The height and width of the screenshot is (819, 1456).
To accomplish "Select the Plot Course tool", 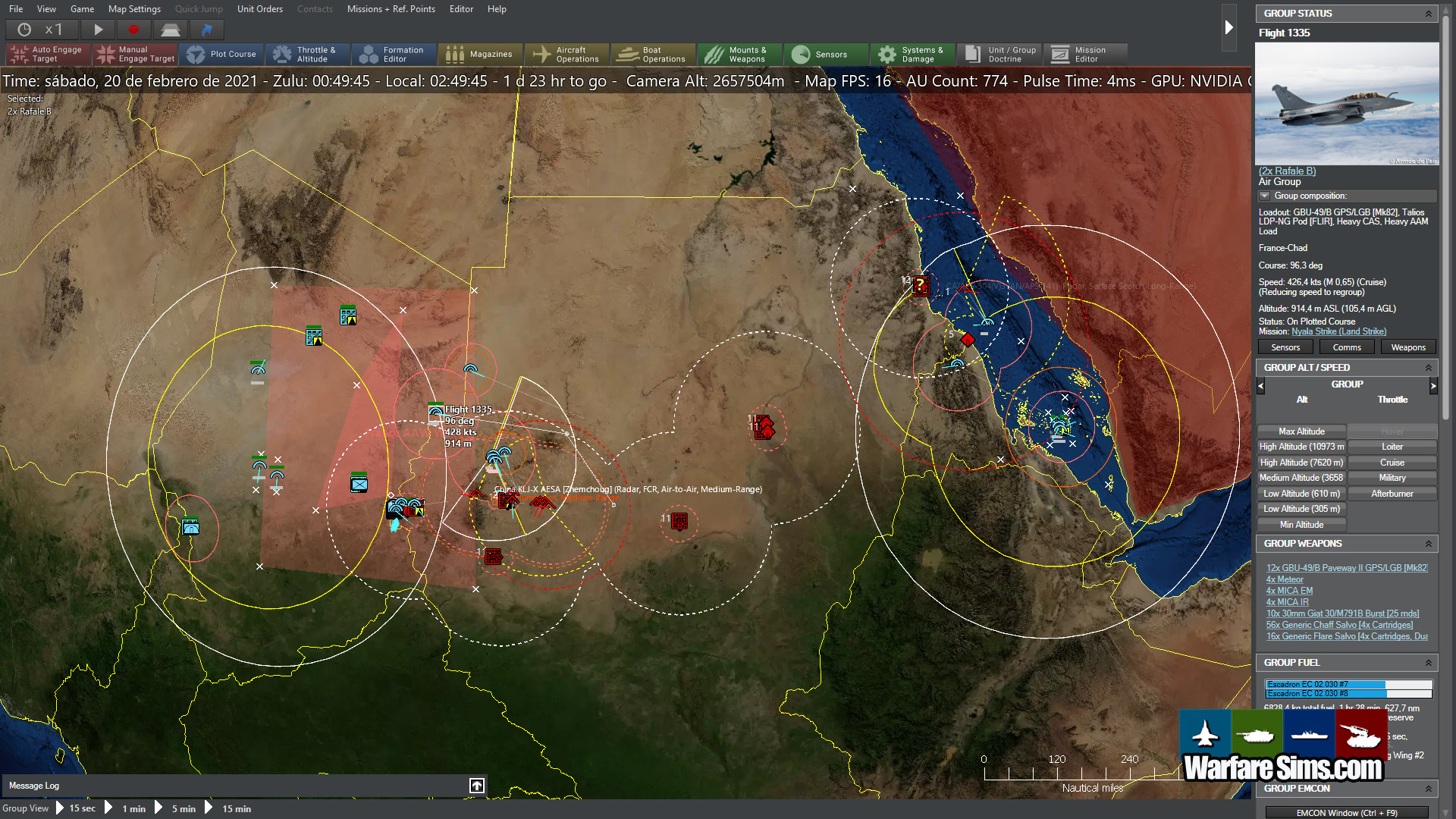I will tap(222, 54).
